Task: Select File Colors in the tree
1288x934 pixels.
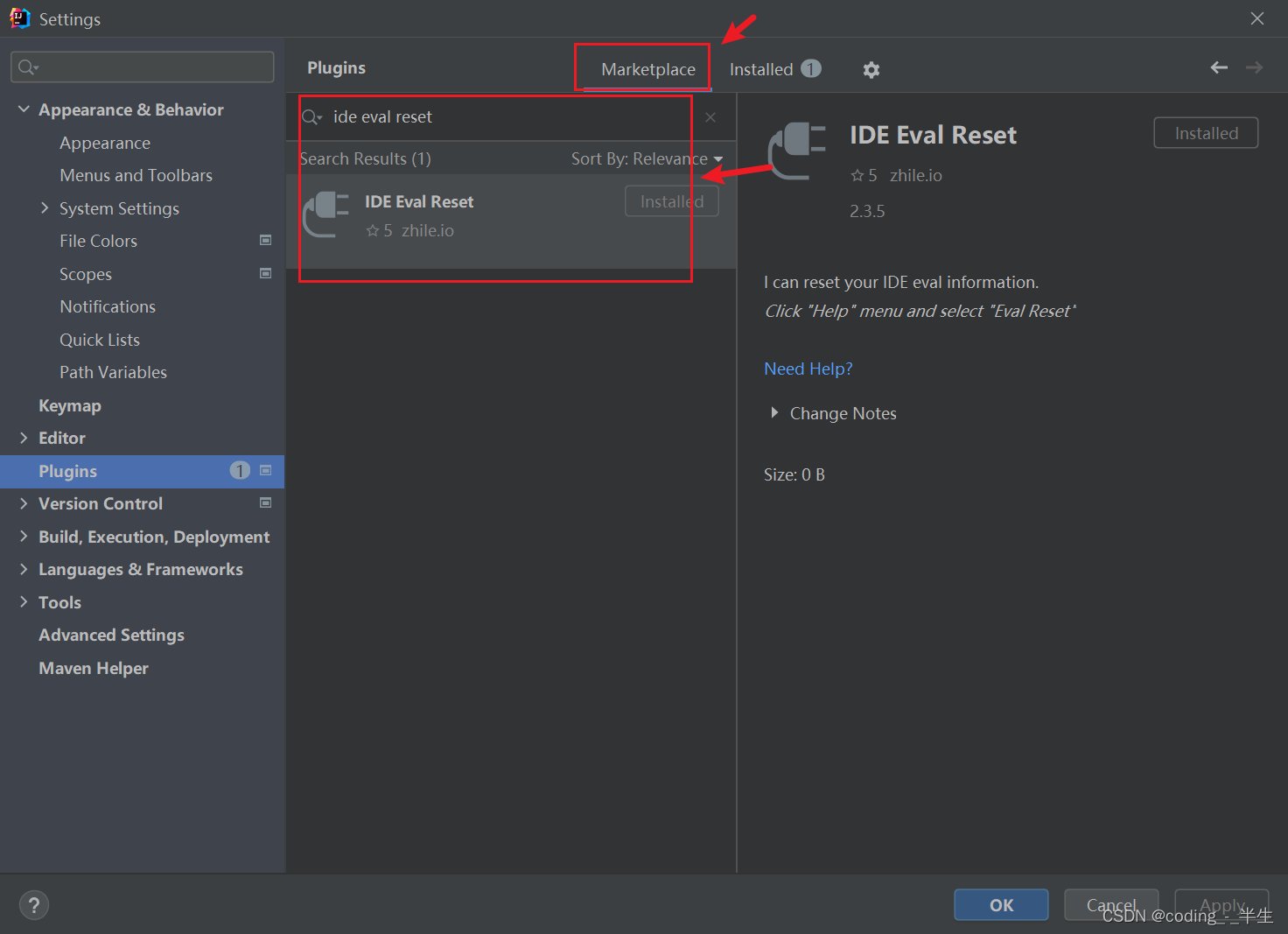Action: [98, 241]
